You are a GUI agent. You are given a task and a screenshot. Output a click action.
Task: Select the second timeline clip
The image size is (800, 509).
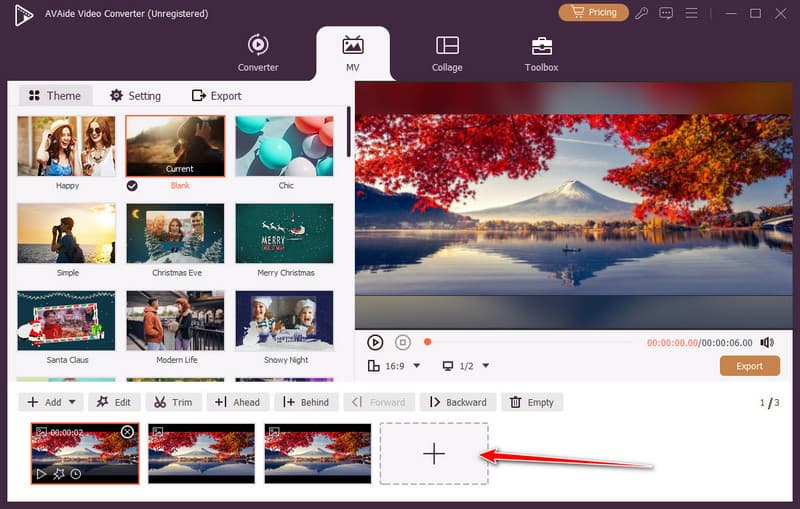tap(202, 453)
